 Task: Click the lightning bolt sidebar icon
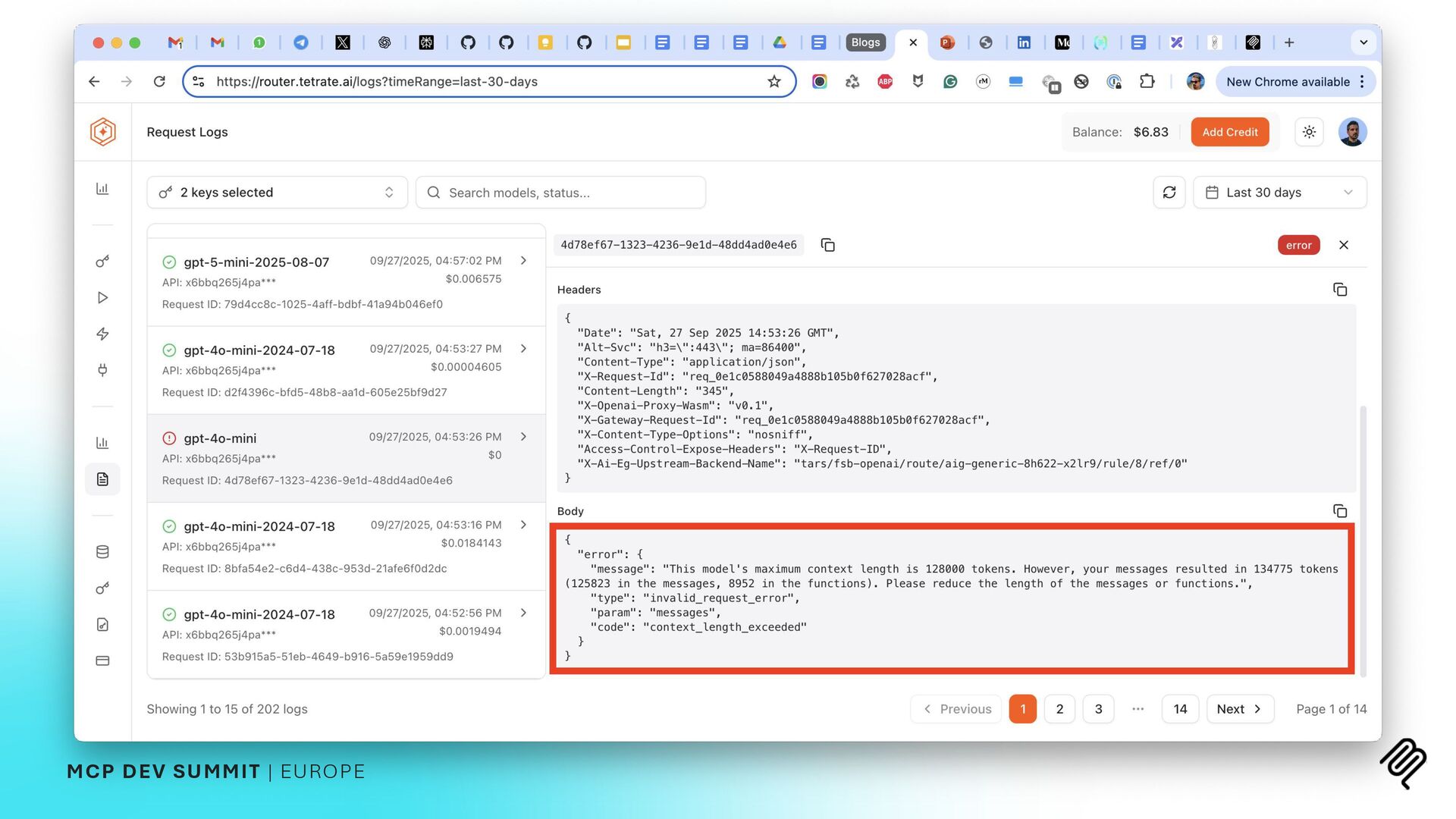point(102,334)
